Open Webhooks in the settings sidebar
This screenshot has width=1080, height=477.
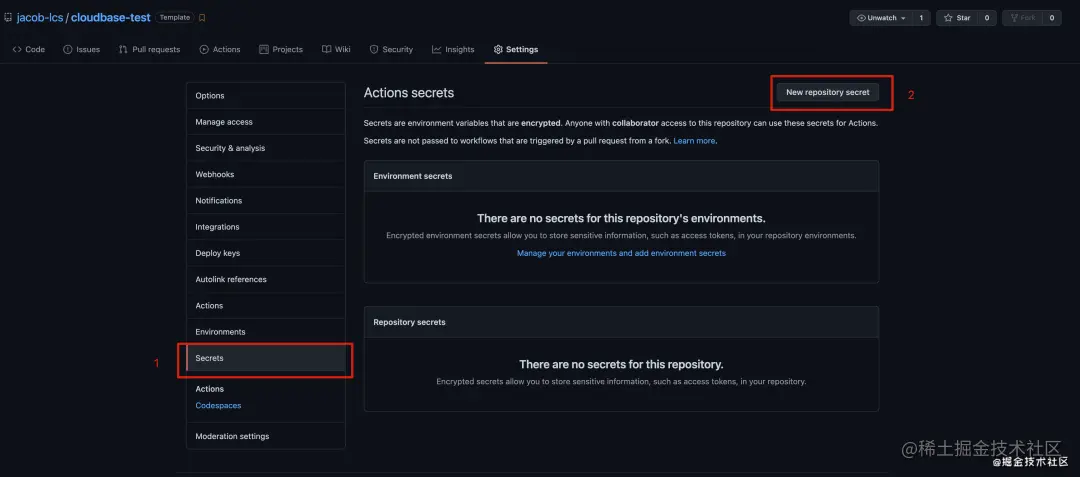coord(215,174)
